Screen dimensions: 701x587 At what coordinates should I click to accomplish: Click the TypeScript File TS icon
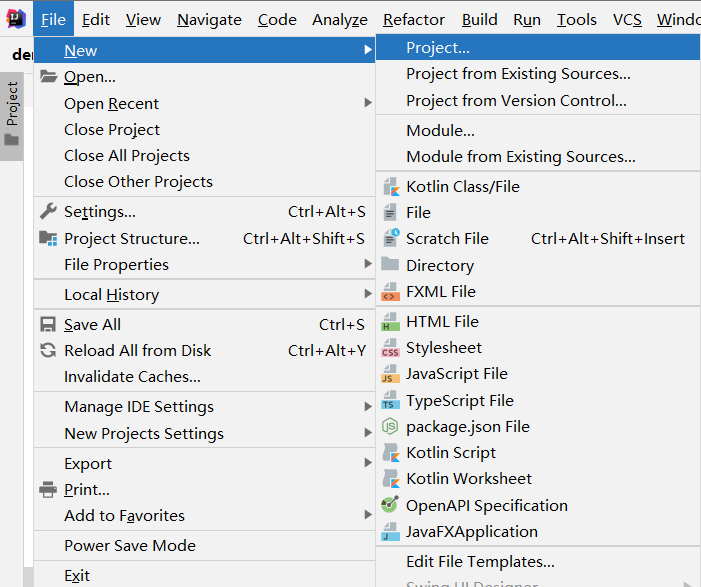click(390, 400)
